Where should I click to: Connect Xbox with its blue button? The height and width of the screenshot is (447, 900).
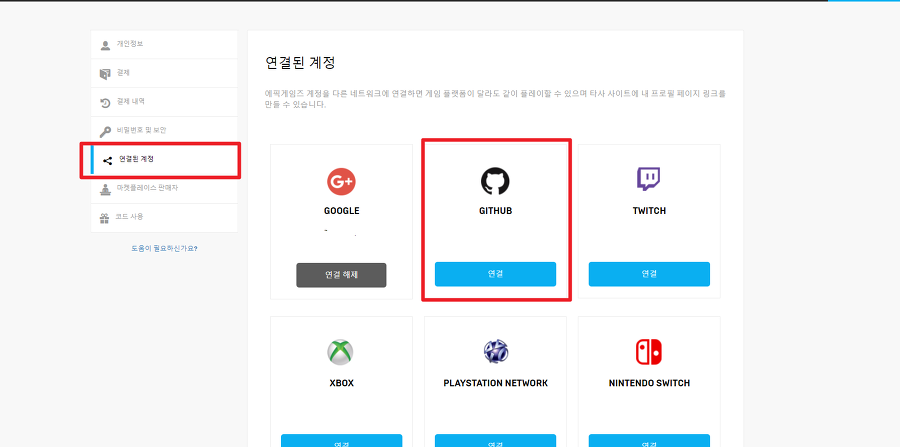(342, 440)
